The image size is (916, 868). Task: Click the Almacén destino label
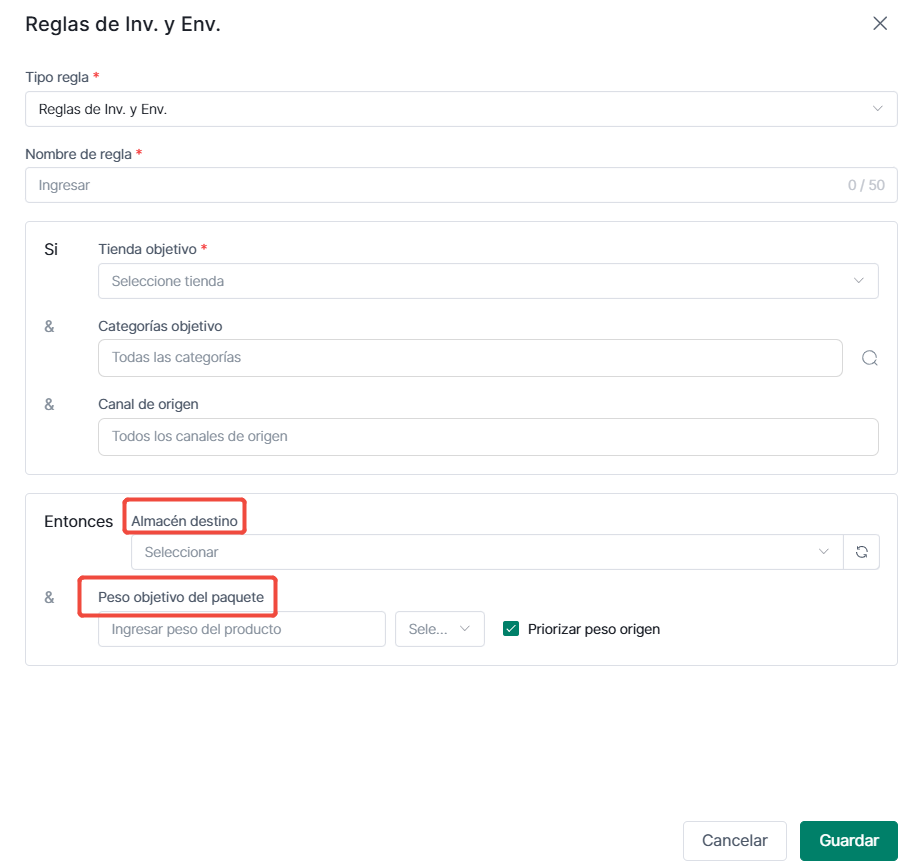click(x=185, y=520)
